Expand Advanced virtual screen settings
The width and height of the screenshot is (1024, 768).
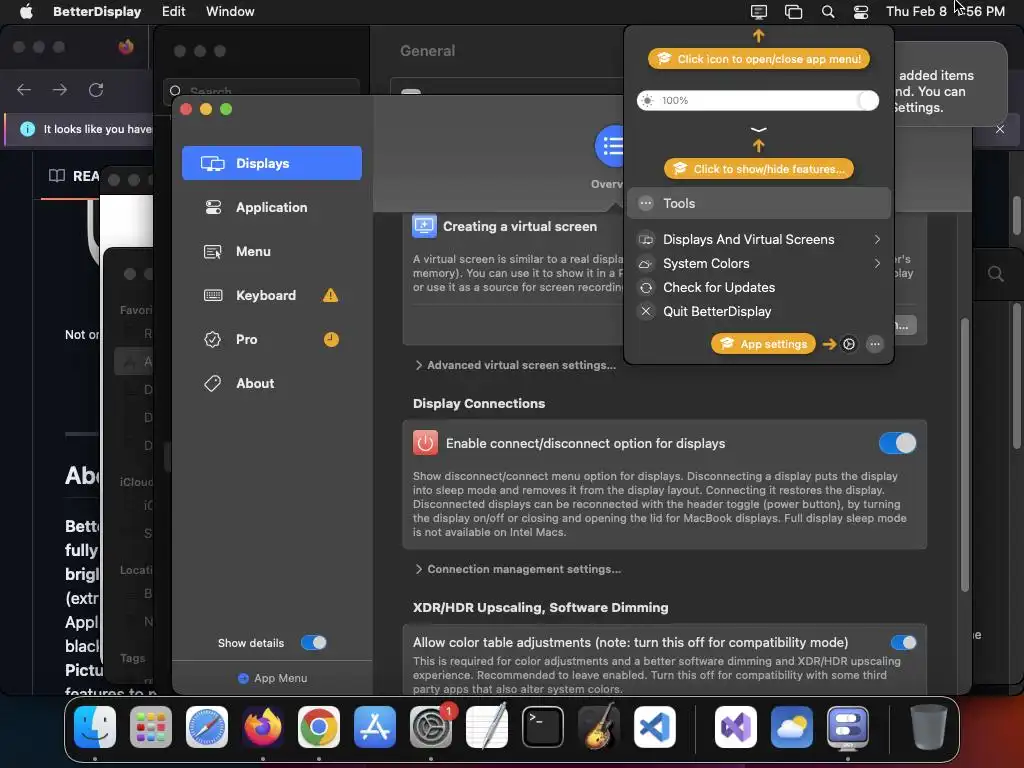(515, 365)
